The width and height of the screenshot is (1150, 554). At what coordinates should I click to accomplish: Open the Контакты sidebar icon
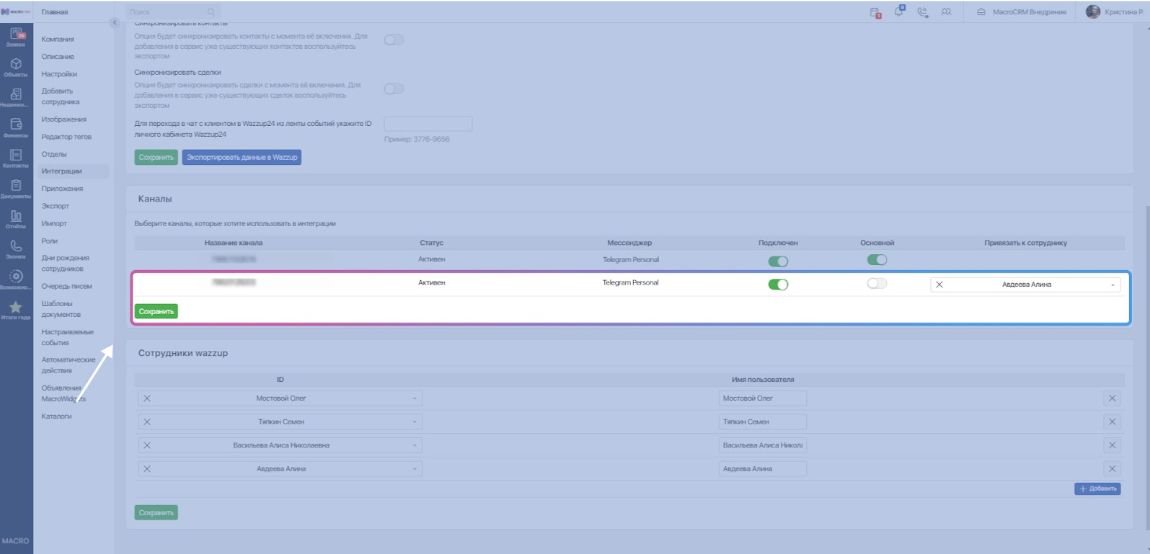tap(16, 157)
